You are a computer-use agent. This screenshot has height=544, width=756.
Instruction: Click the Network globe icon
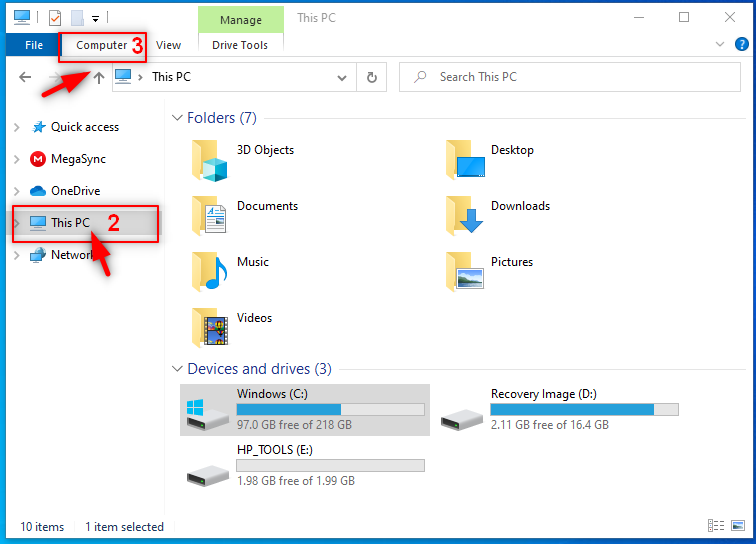38,255
